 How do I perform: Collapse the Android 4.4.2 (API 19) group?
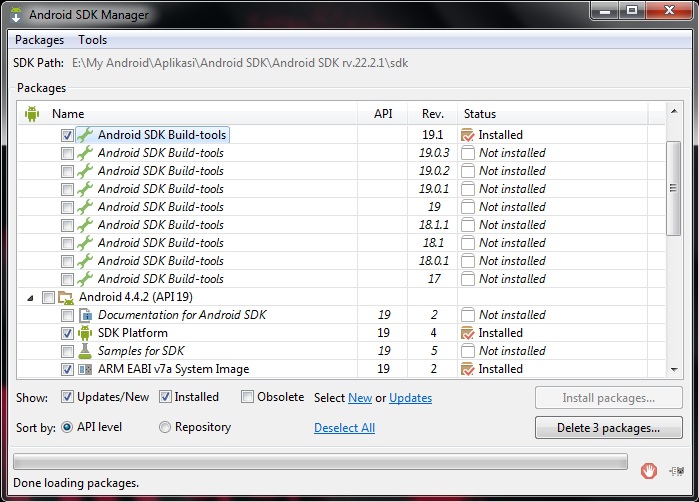click(x=30, y=298)
